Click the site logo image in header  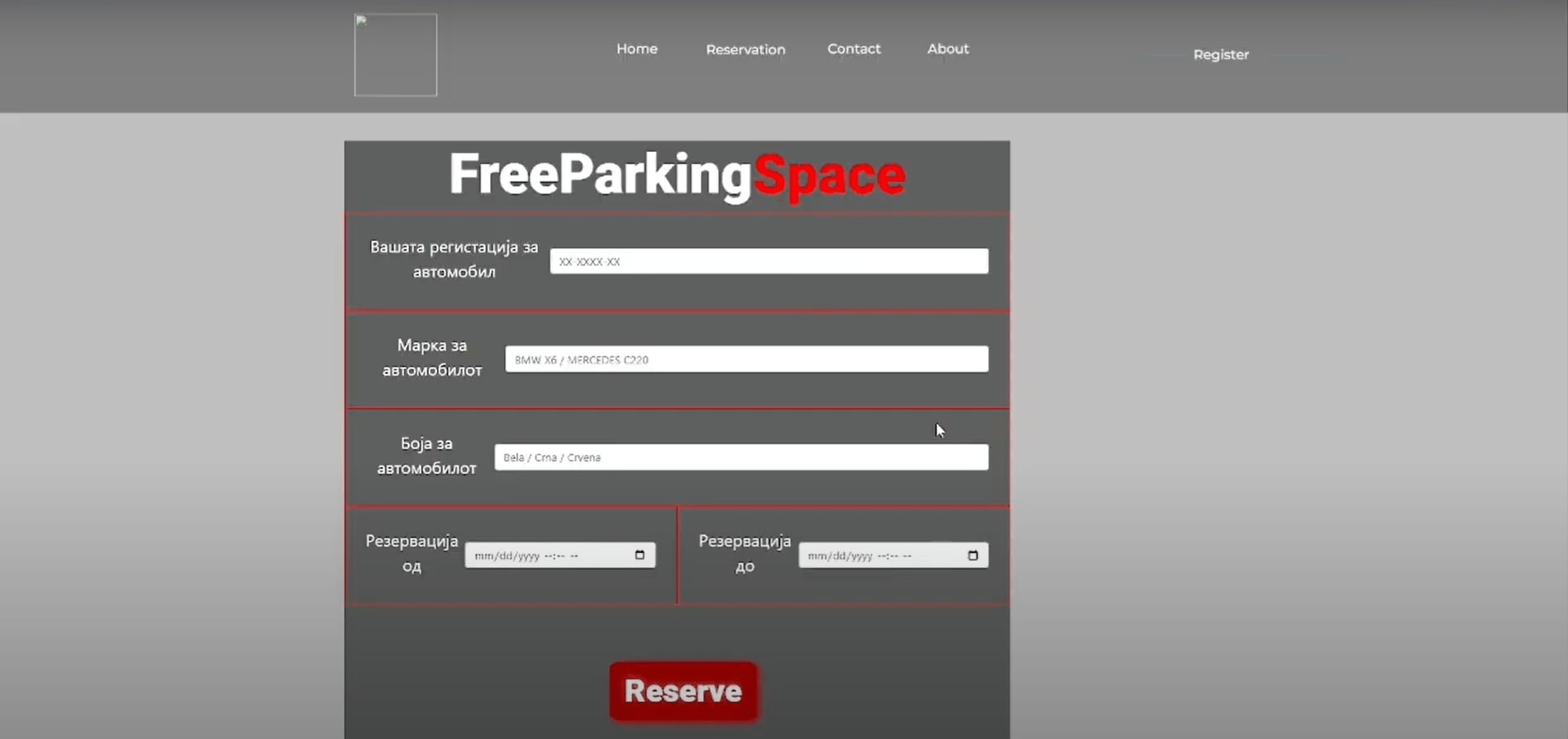tap(395, 54)
